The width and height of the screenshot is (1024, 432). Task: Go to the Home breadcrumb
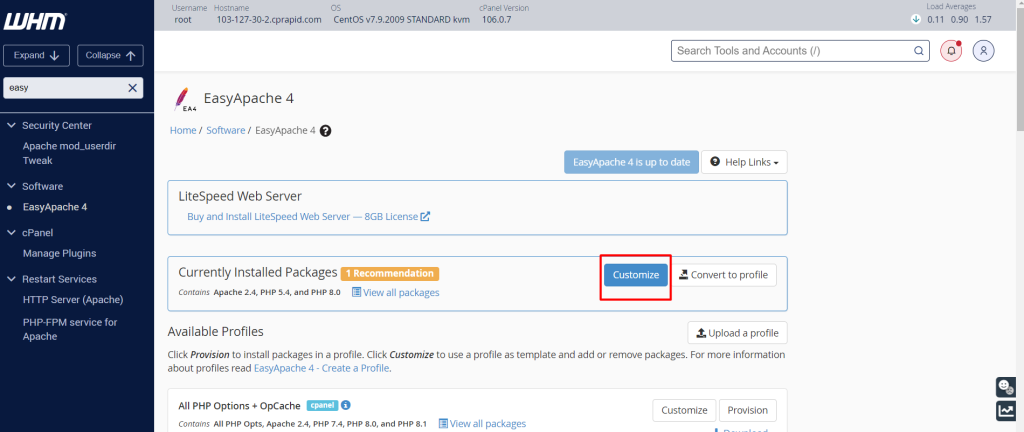pos(183,131)
